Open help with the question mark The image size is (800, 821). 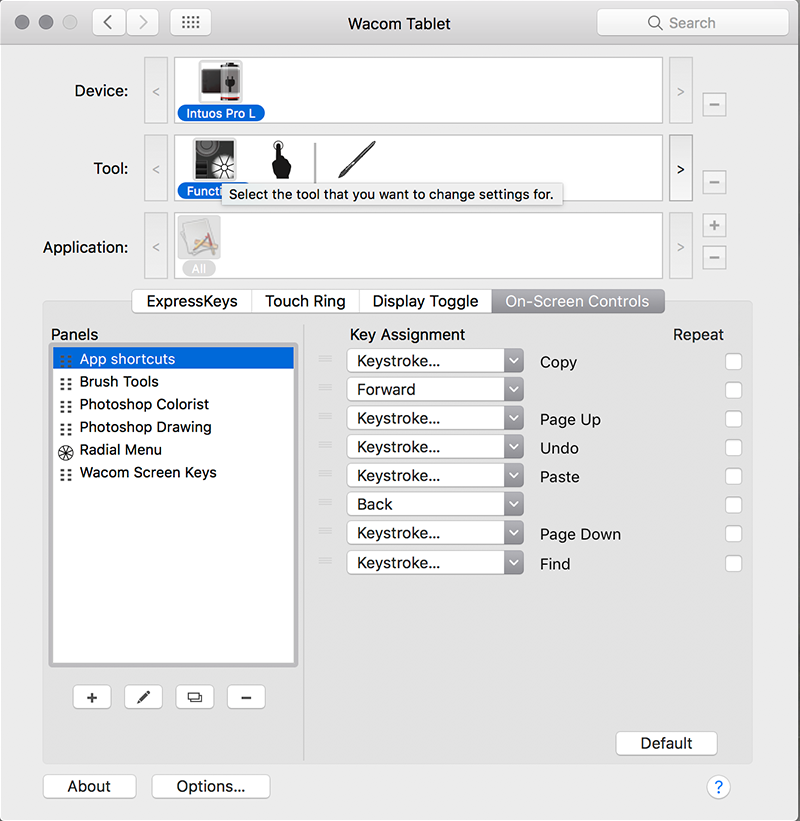click(x=718, y=787)
